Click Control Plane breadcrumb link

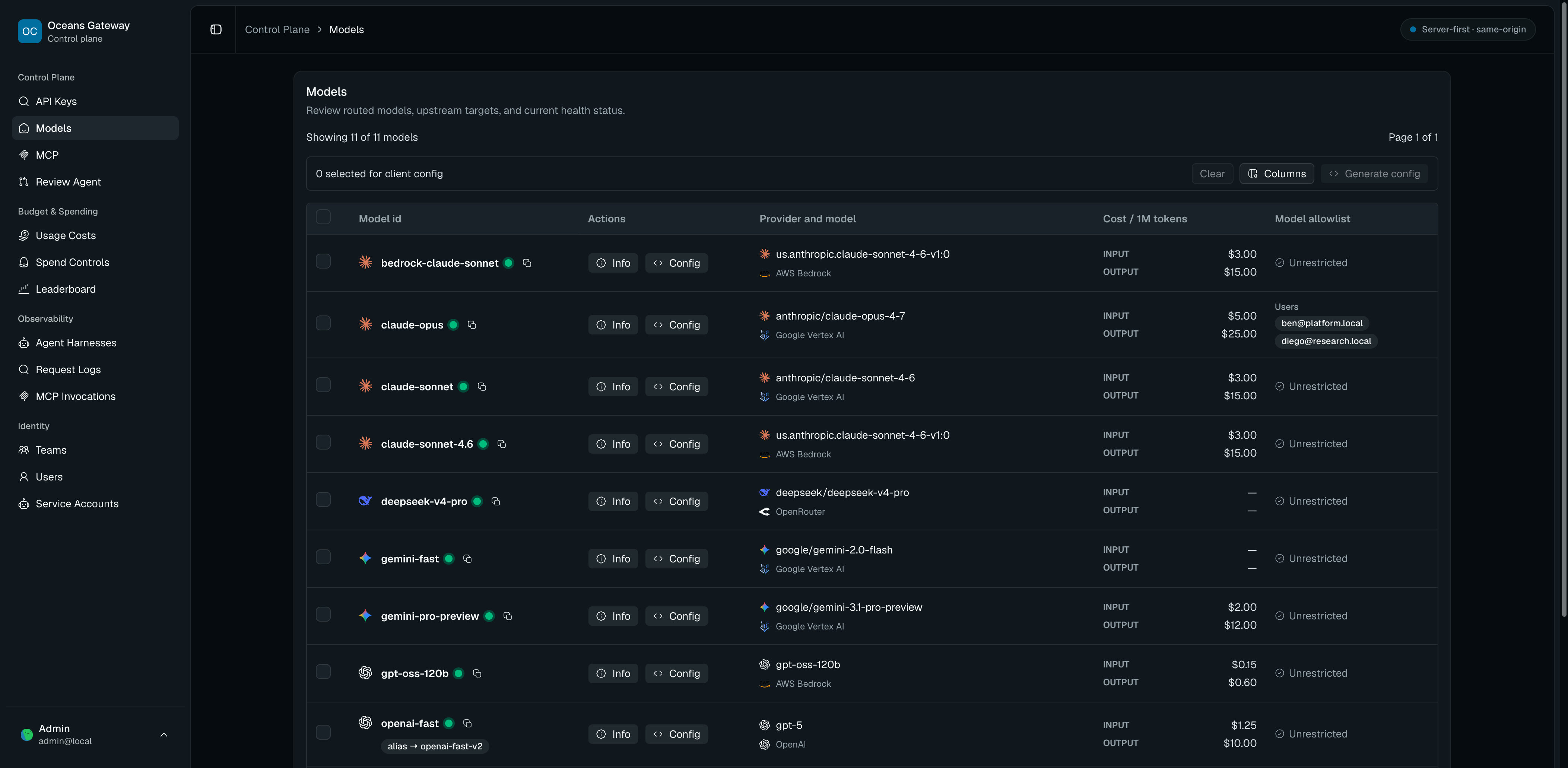(277, 29)
